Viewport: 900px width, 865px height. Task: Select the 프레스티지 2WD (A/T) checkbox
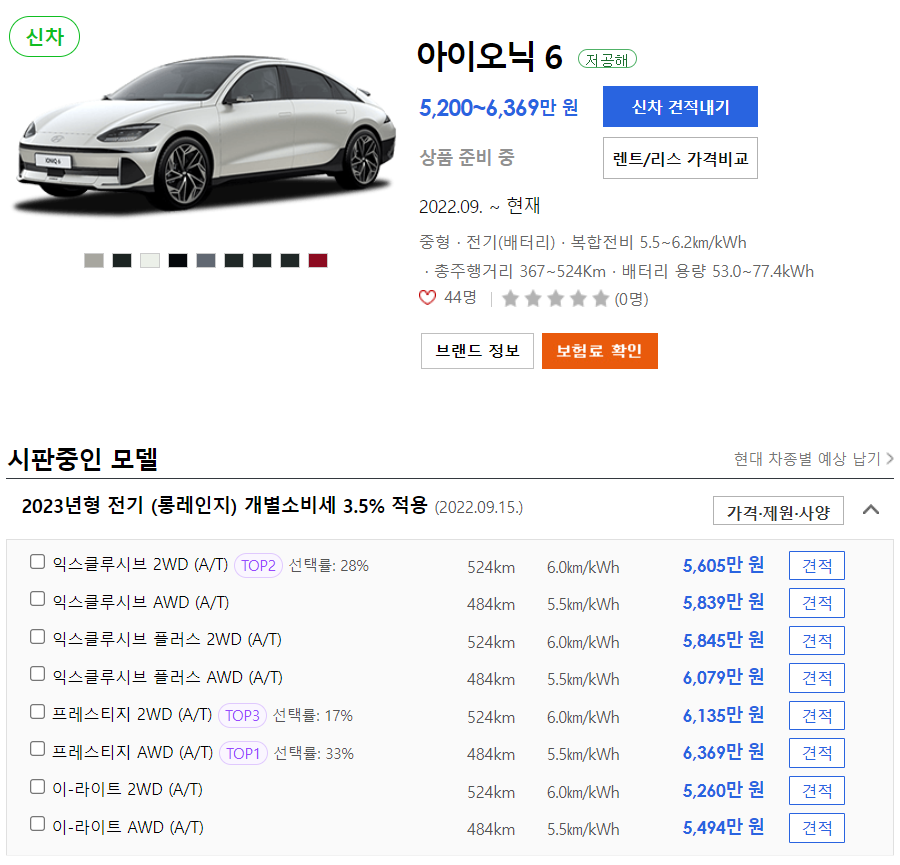37,712
